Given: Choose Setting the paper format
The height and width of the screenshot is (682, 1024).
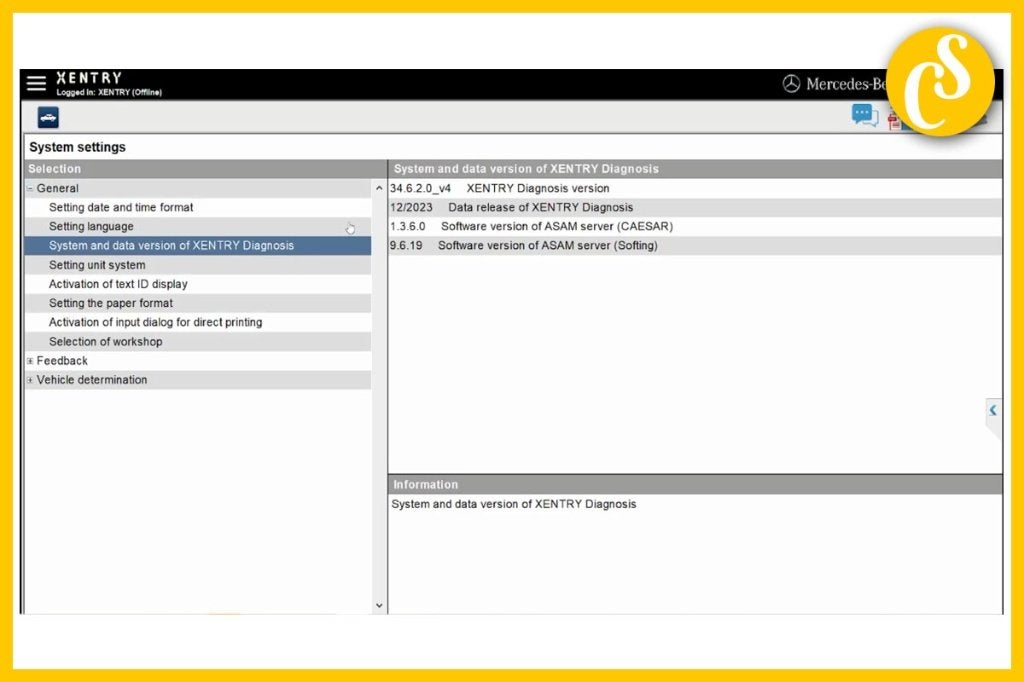Looking at the screenshot, I should [198, 303].
